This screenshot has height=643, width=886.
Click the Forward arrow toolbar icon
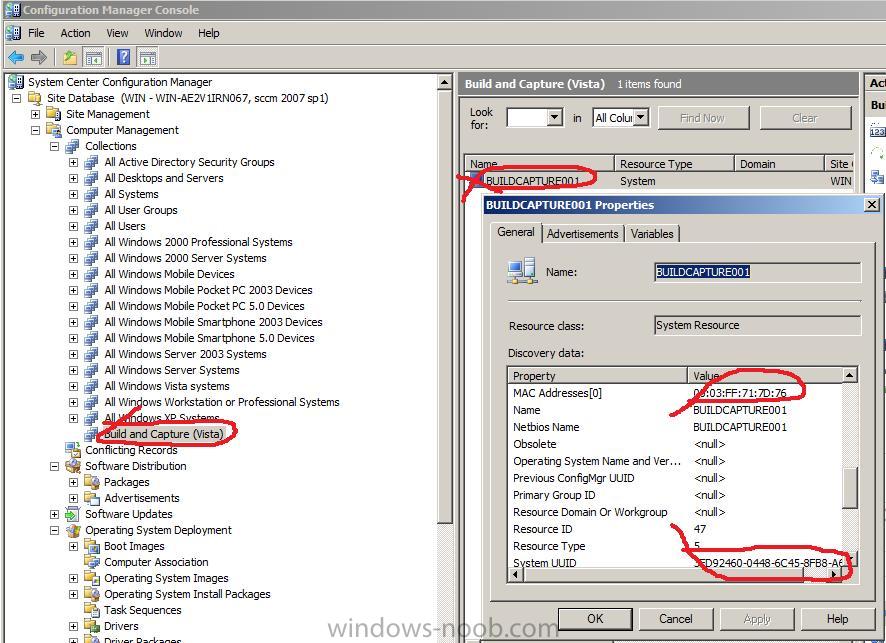click(38, 57)
